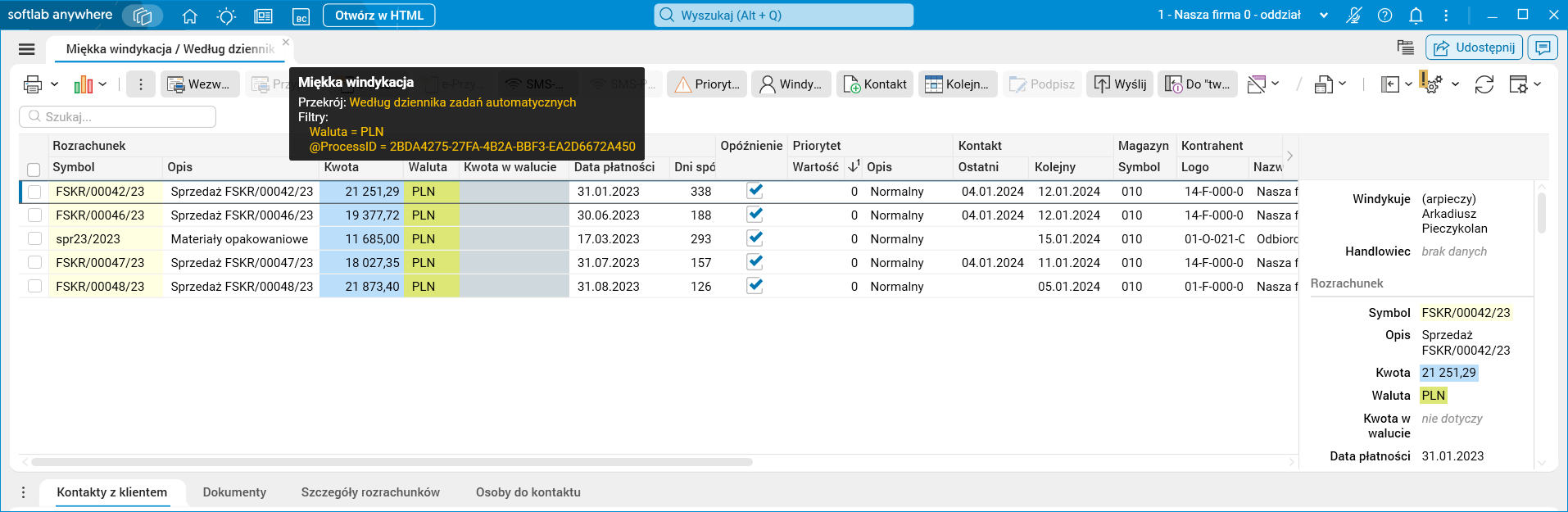The height and width of the screenshot is (512, 1568).
Task: Click the window configuration gear icon
Action: [x=1518, y=84]
